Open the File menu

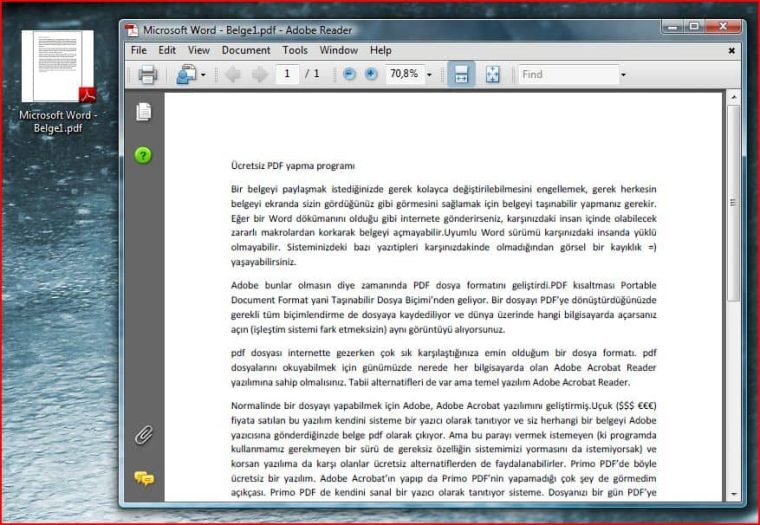[139, 50]
